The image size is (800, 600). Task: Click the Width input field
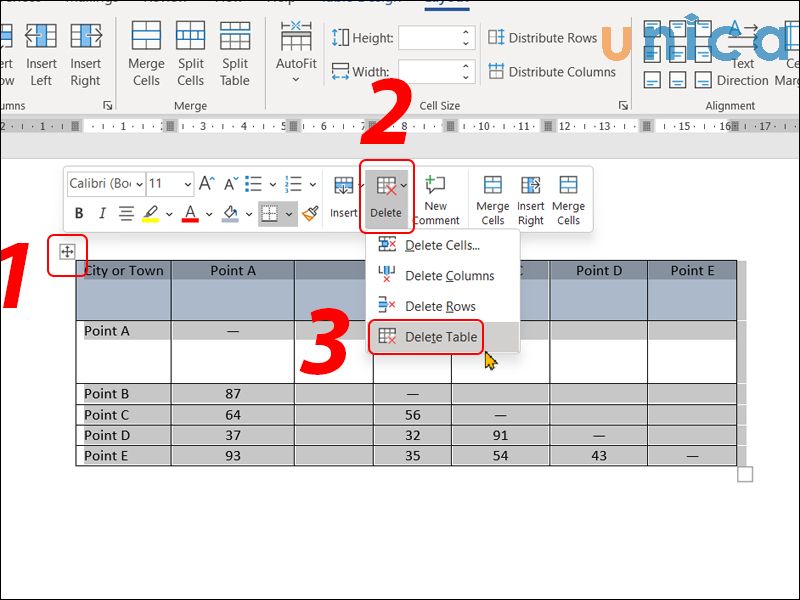click(x=429, y=71)
